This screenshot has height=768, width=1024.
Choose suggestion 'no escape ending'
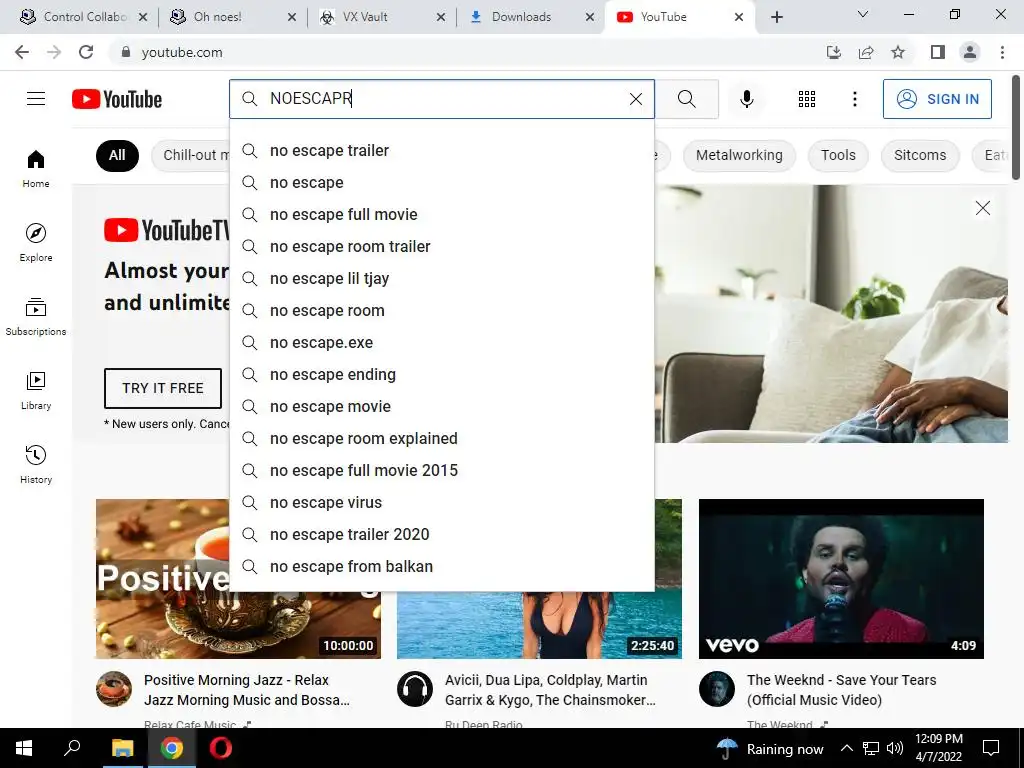441,375
